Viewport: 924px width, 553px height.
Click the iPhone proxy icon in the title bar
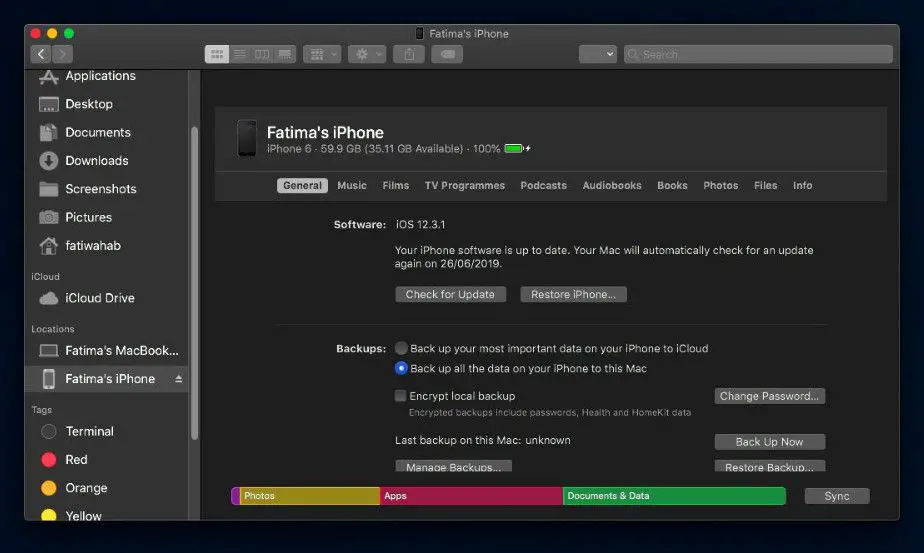(420, 34)
